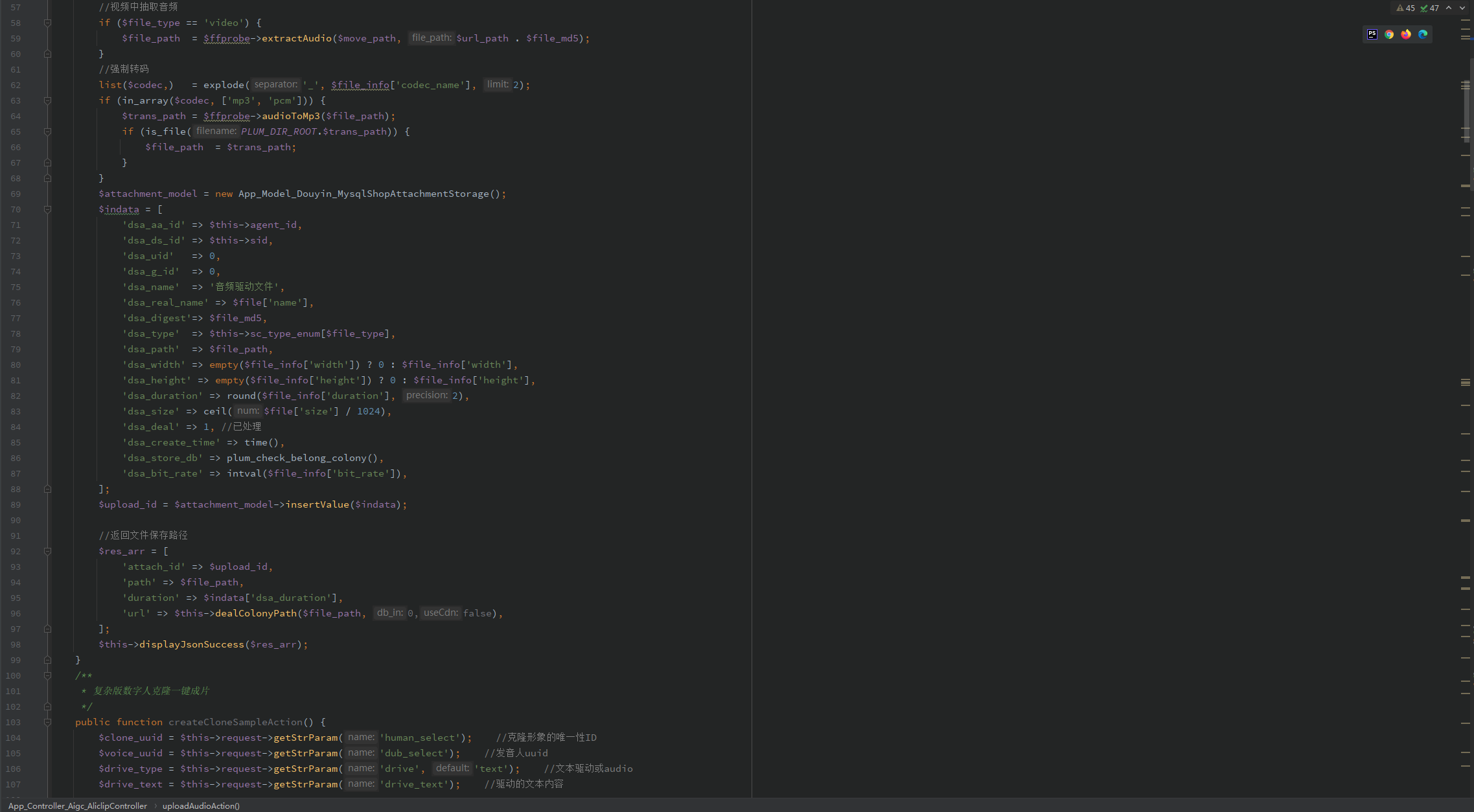Viewport: 1474px width, 812px height.
Task: Collapse in_array codec if block
Action: [x=47, y=100]
